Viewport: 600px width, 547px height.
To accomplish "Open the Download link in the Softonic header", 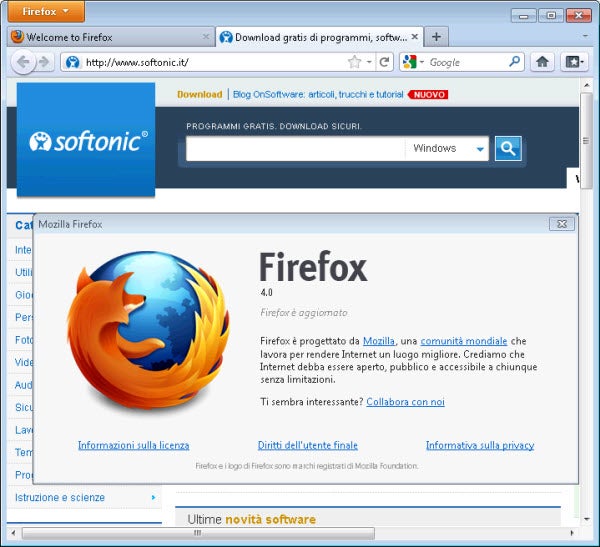I will 199,94.
